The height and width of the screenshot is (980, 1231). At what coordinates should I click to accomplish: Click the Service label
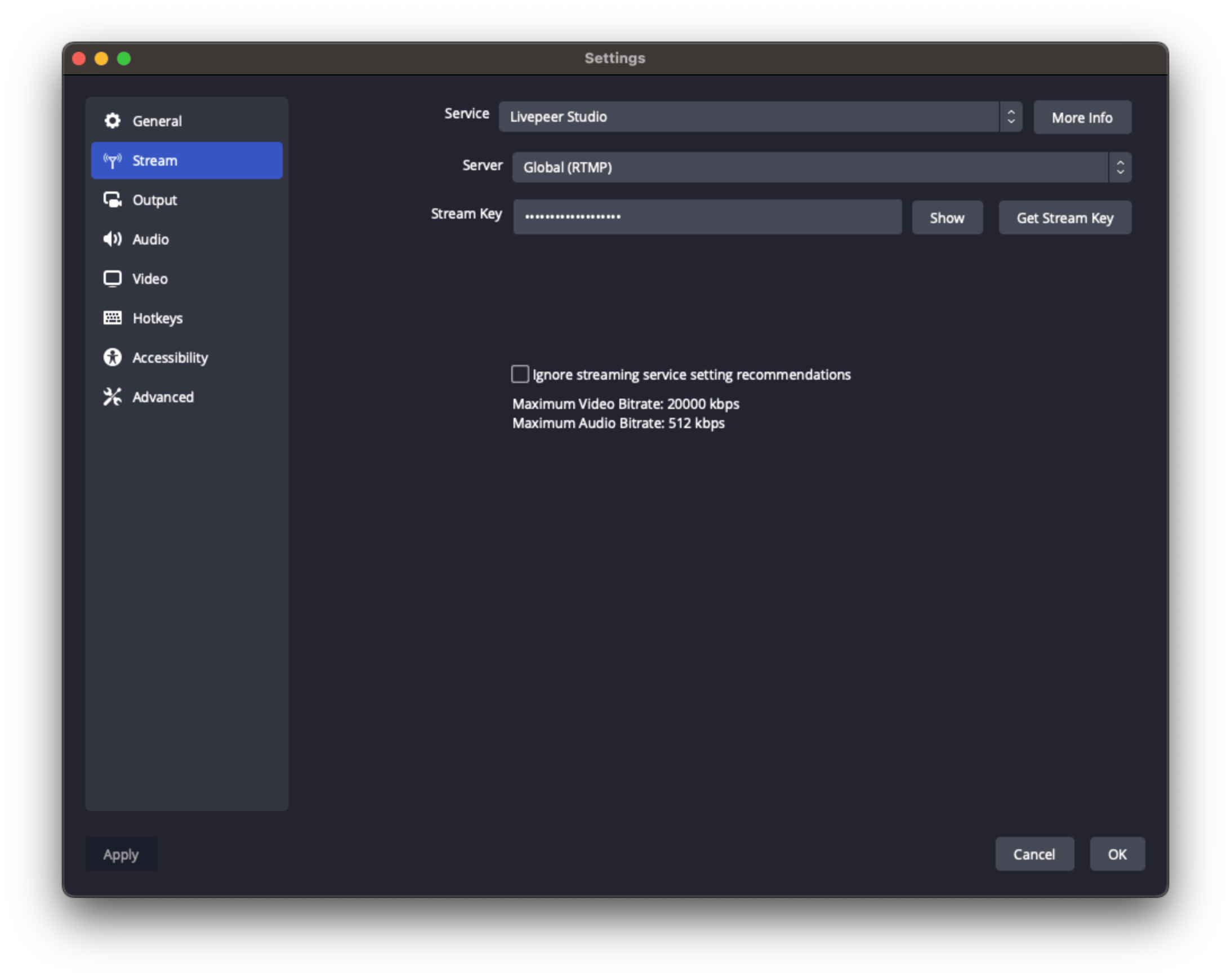[x=467, y=114]
